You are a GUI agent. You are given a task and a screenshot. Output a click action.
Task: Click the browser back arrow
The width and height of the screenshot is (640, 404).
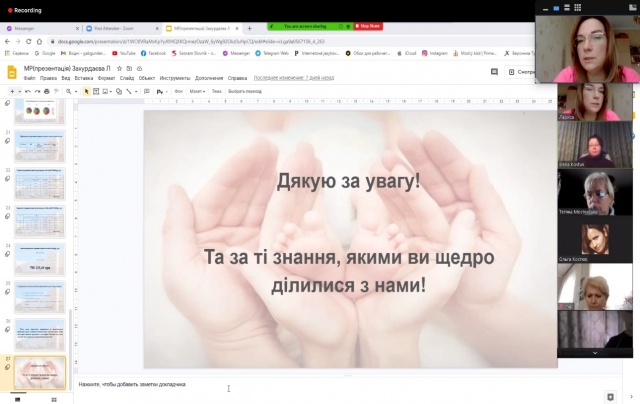7,42
